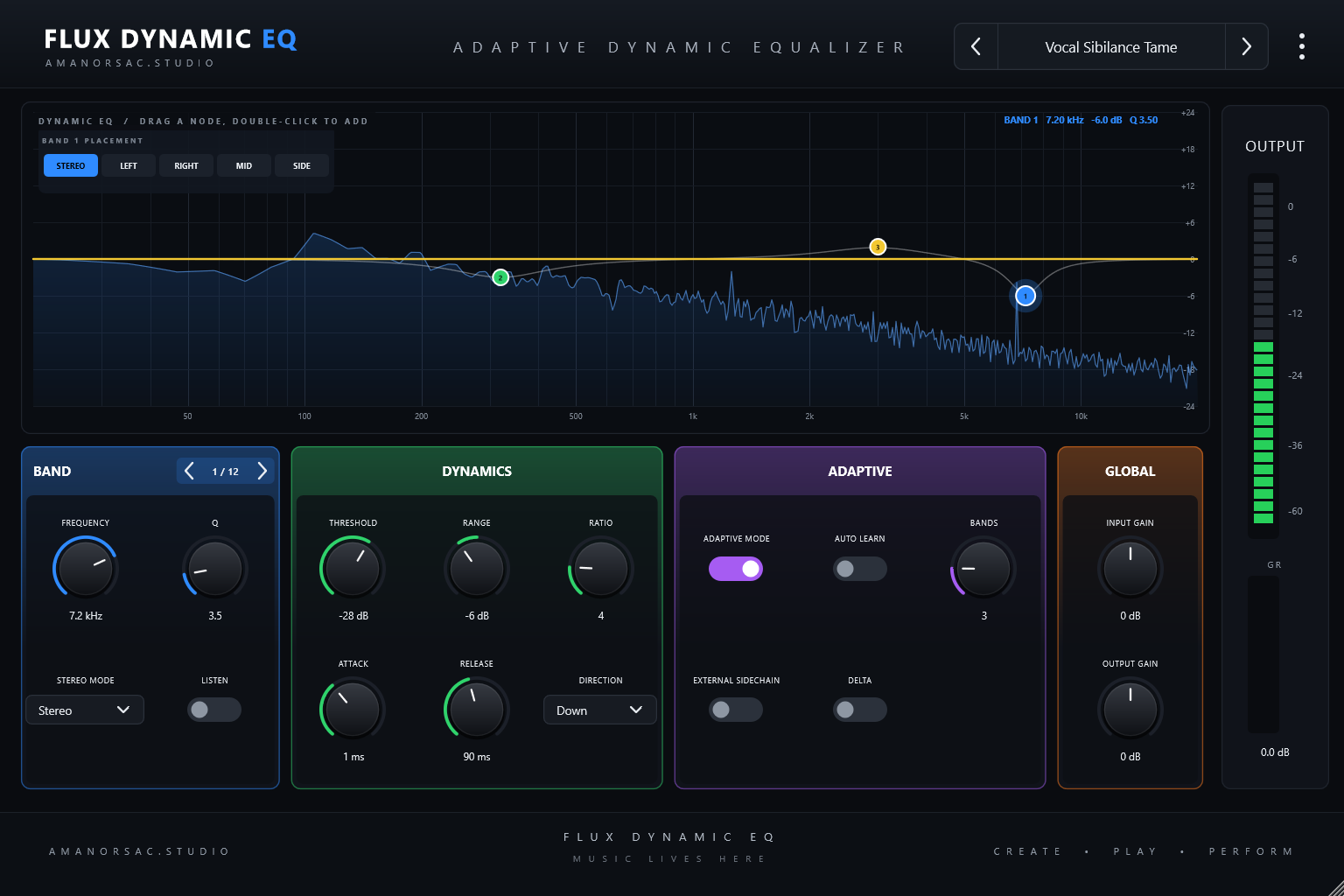Enable band Listen

(x=214, y=710)
